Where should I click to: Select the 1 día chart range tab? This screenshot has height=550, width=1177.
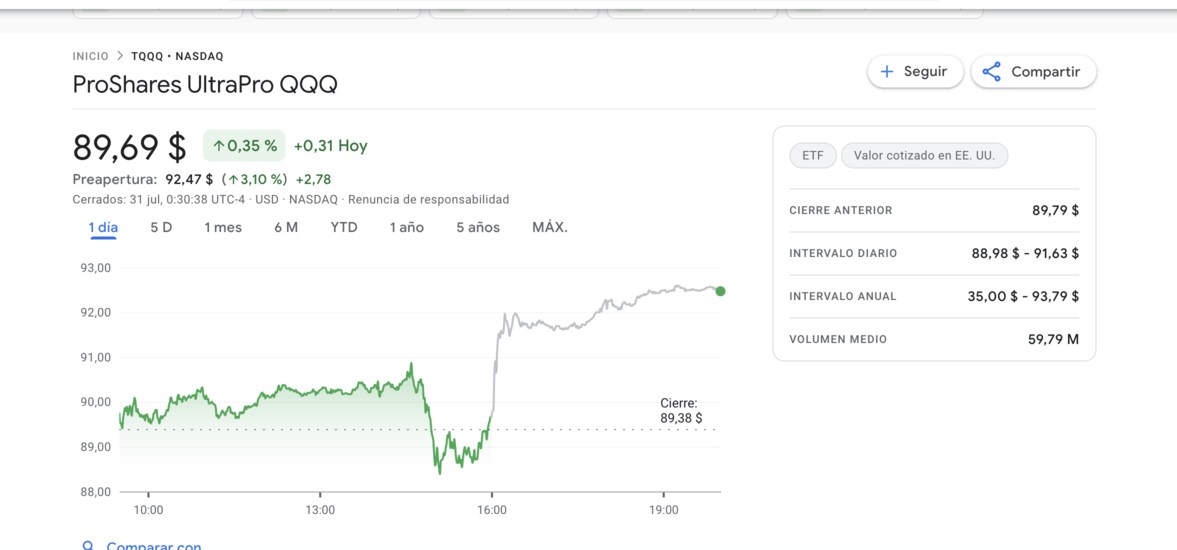tap(103, 227)
